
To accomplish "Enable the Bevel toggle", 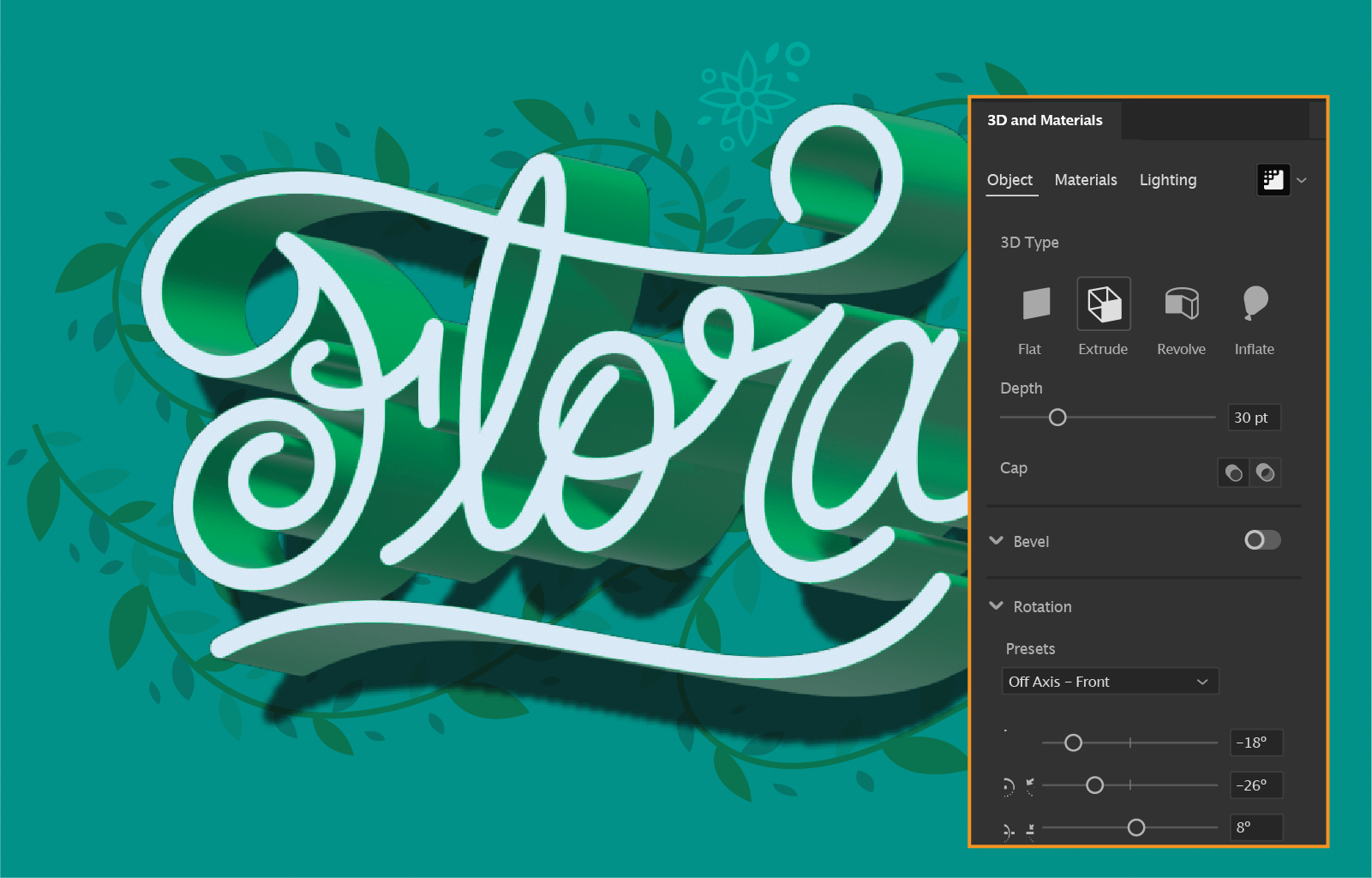I will (1261, 540).
